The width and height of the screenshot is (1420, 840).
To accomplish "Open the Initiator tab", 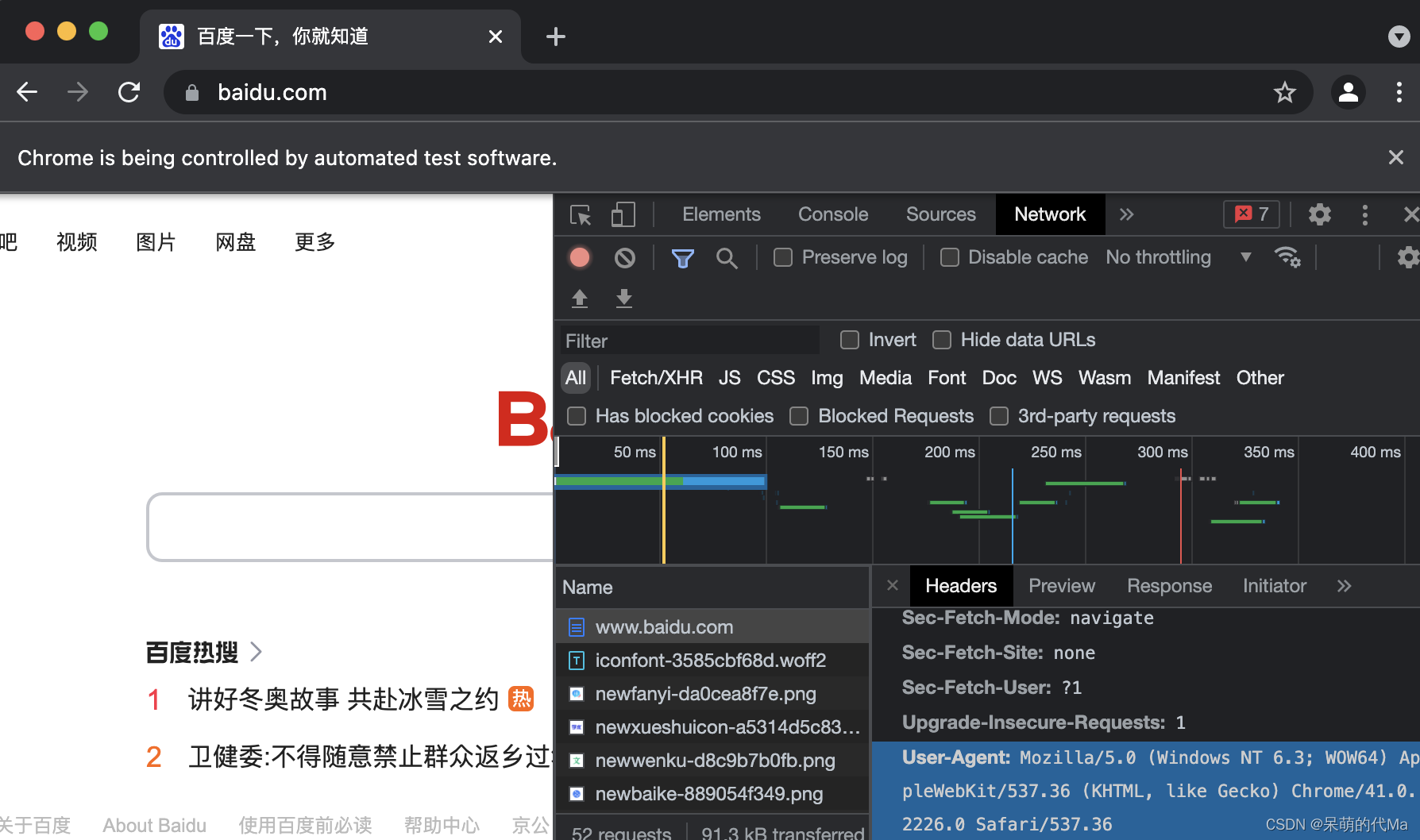I will (1275, 586).
